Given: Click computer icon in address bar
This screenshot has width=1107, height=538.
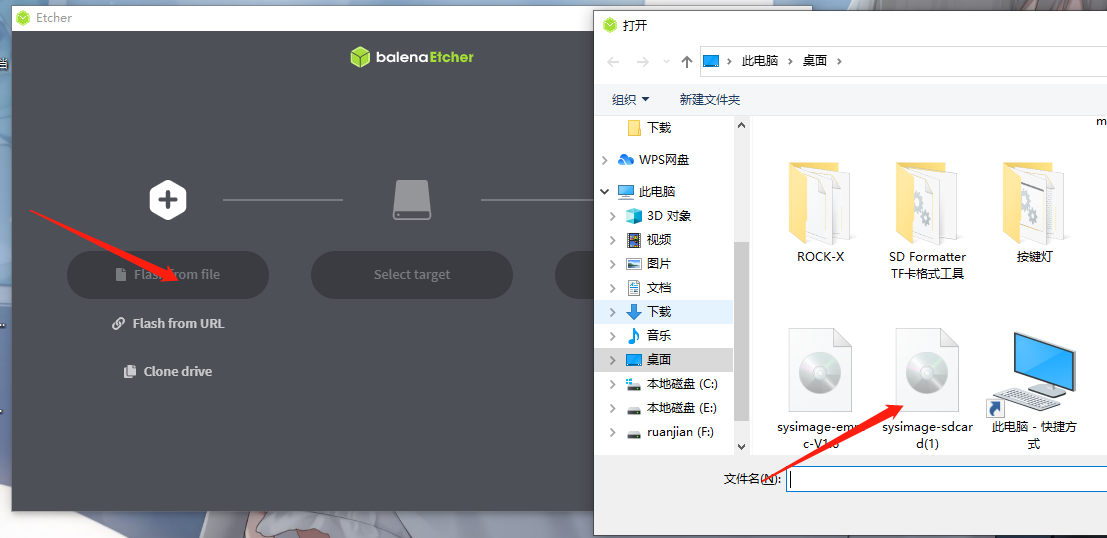Looking at the screenshot, I should coord(711,61).
